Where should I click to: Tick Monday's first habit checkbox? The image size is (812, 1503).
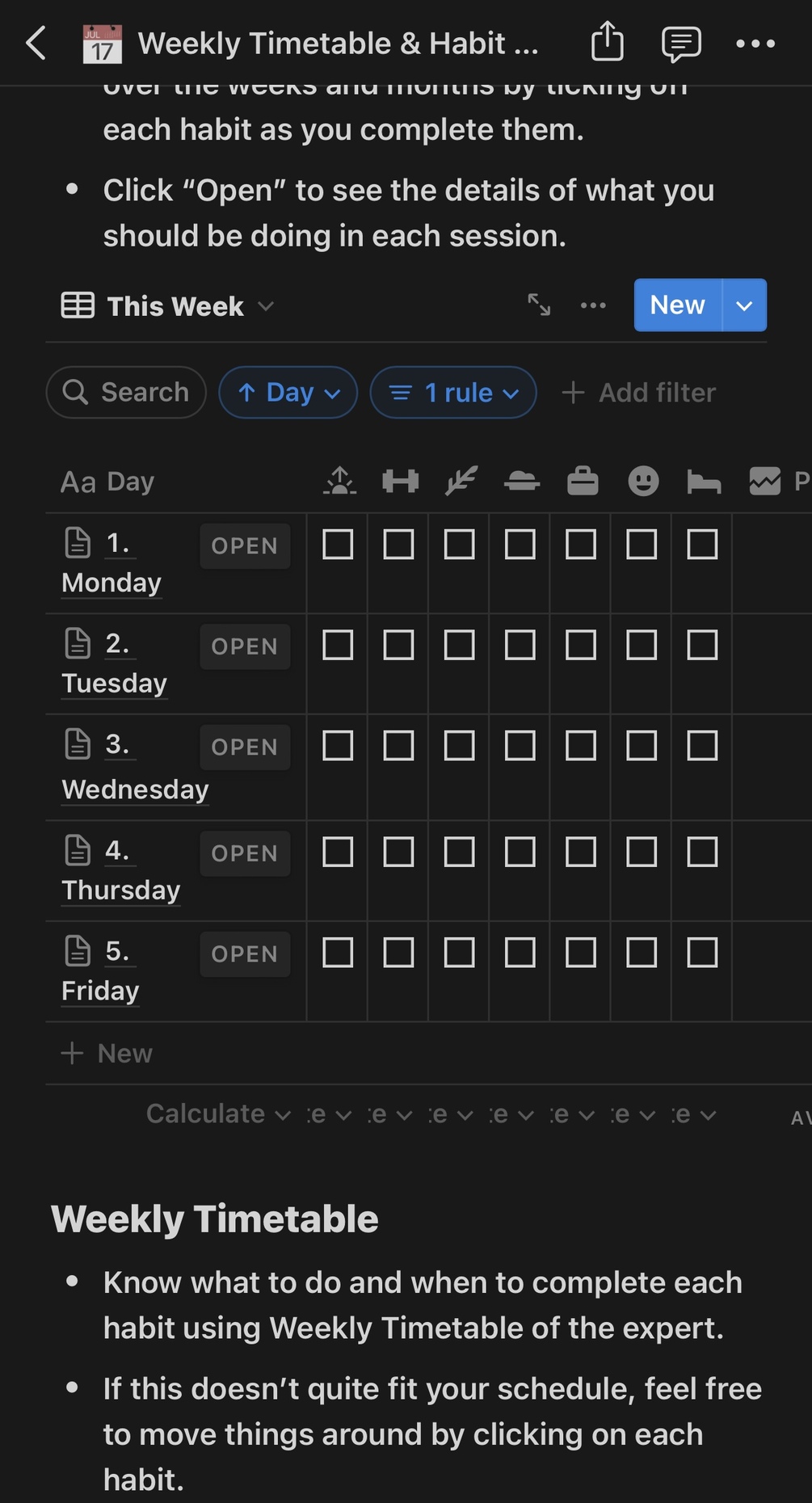338,545
